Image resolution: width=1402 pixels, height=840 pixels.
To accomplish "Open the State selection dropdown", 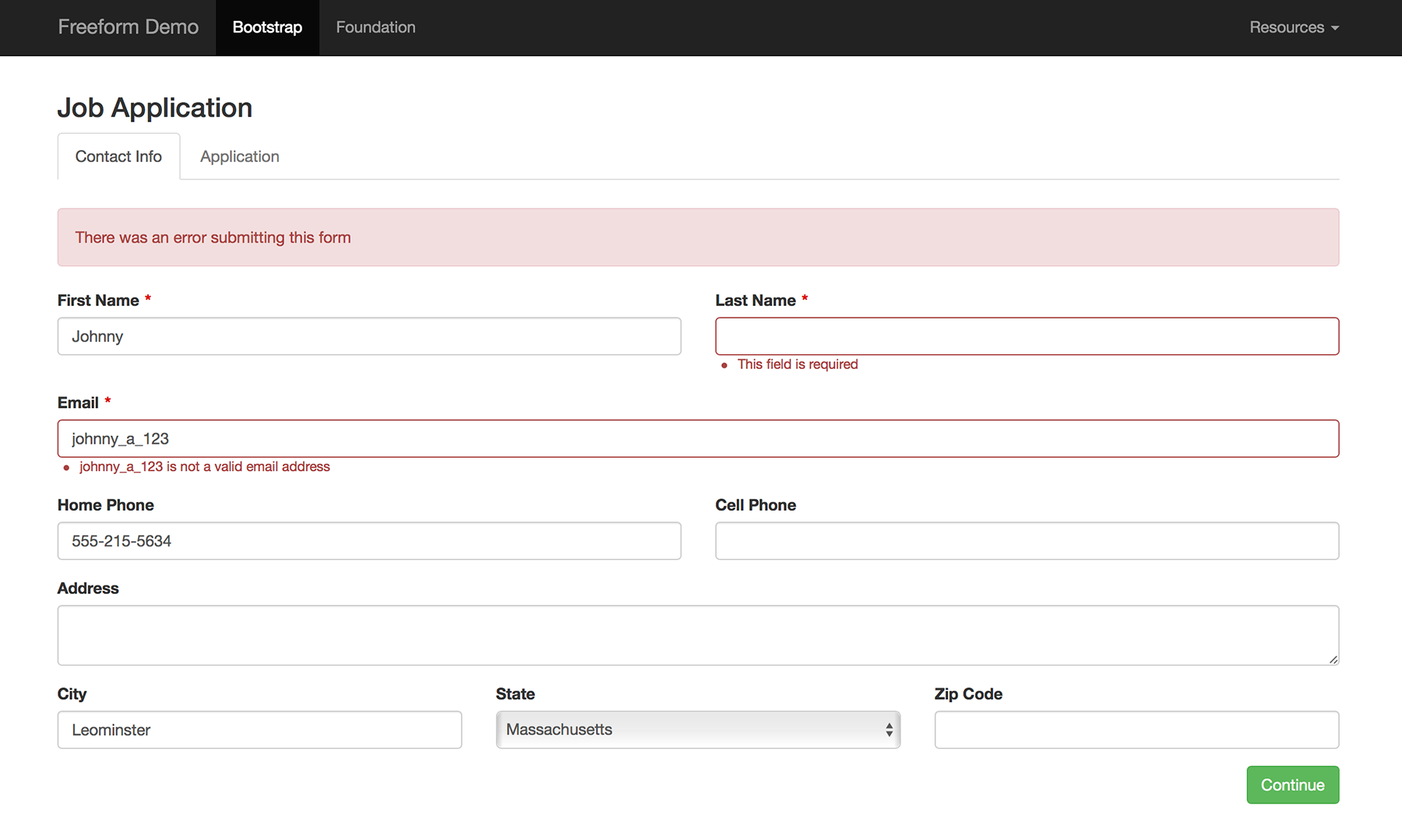I will (x=697, y=729).
